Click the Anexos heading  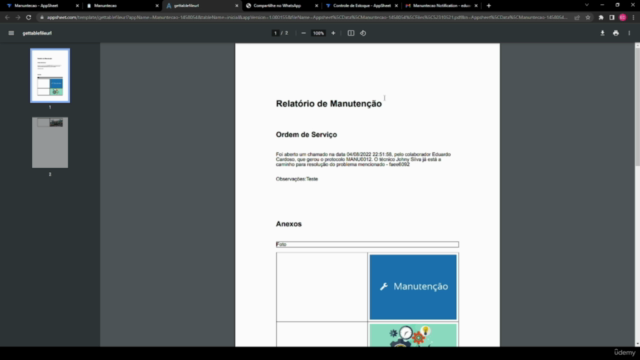coord(289,224)
